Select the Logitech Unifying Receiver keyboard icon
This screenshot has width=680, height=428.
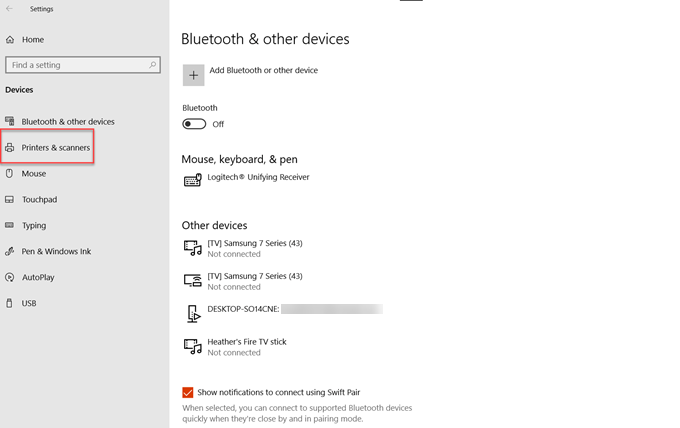click(x=193, y=181)
